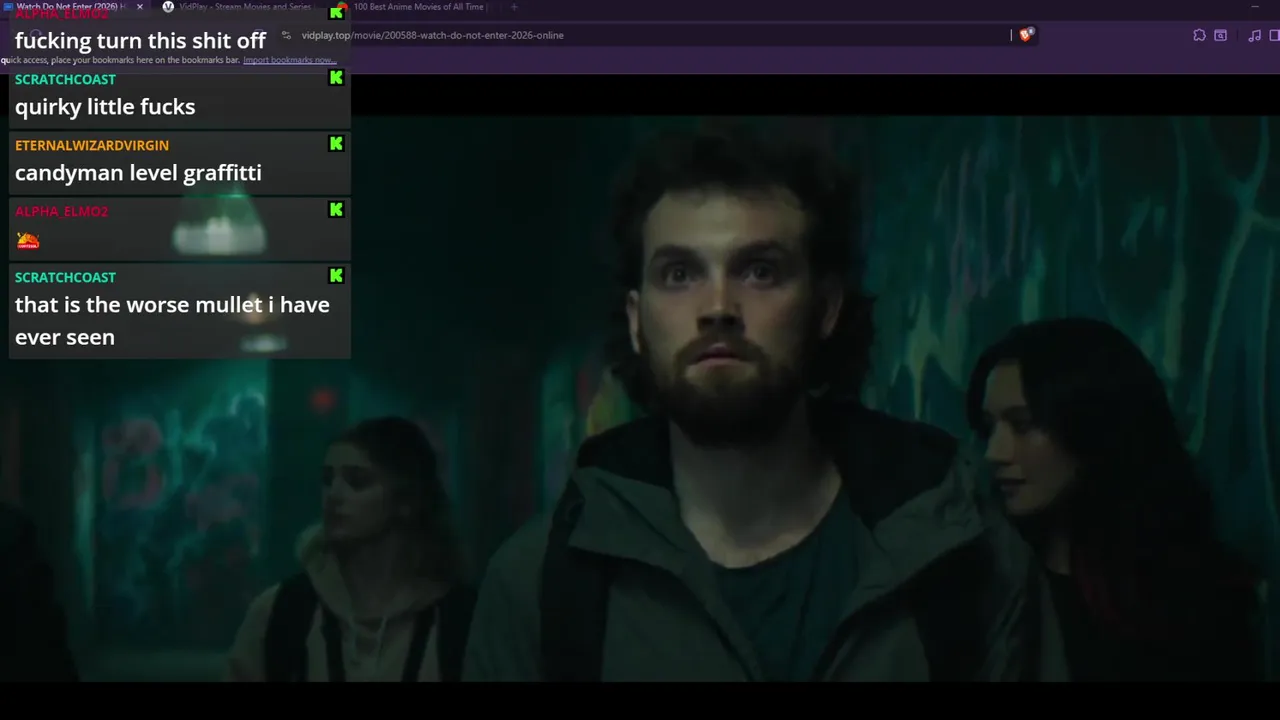The height and width of the screenshot is (720, 1280).
Task: Select the chat text 'that is the worse mullet'
Action: tap(138, 305)
